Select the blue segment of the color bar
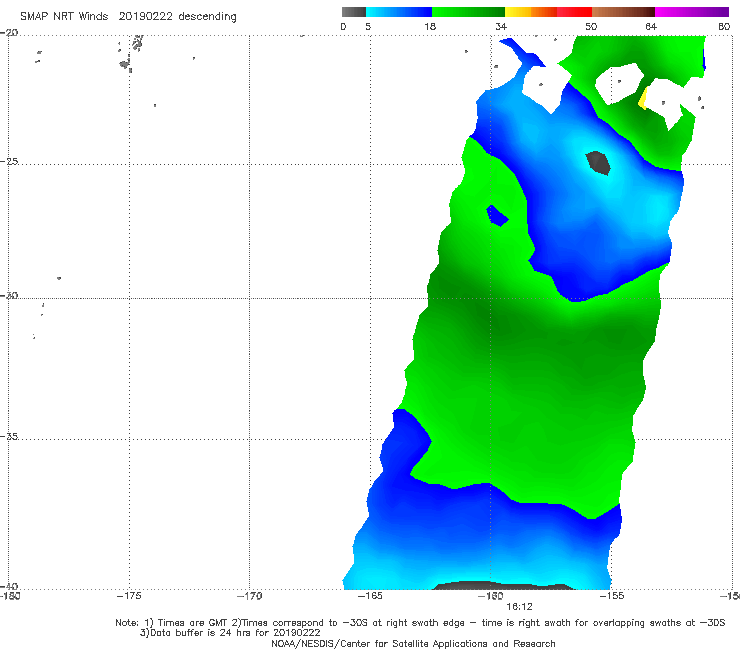Viewport: 740px width, 650px height. [x=399, y=12]
